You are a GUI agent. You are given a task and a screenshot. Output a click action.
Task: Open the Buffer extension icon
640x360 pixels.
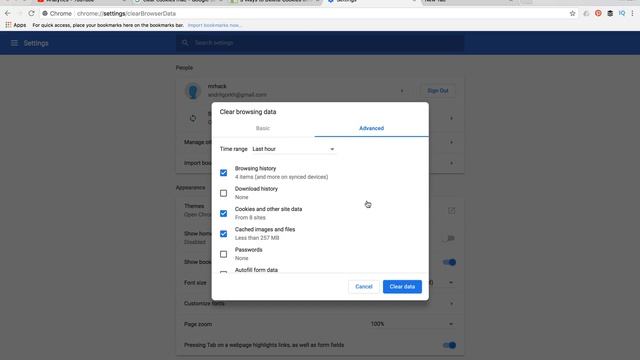coord(610,13)
